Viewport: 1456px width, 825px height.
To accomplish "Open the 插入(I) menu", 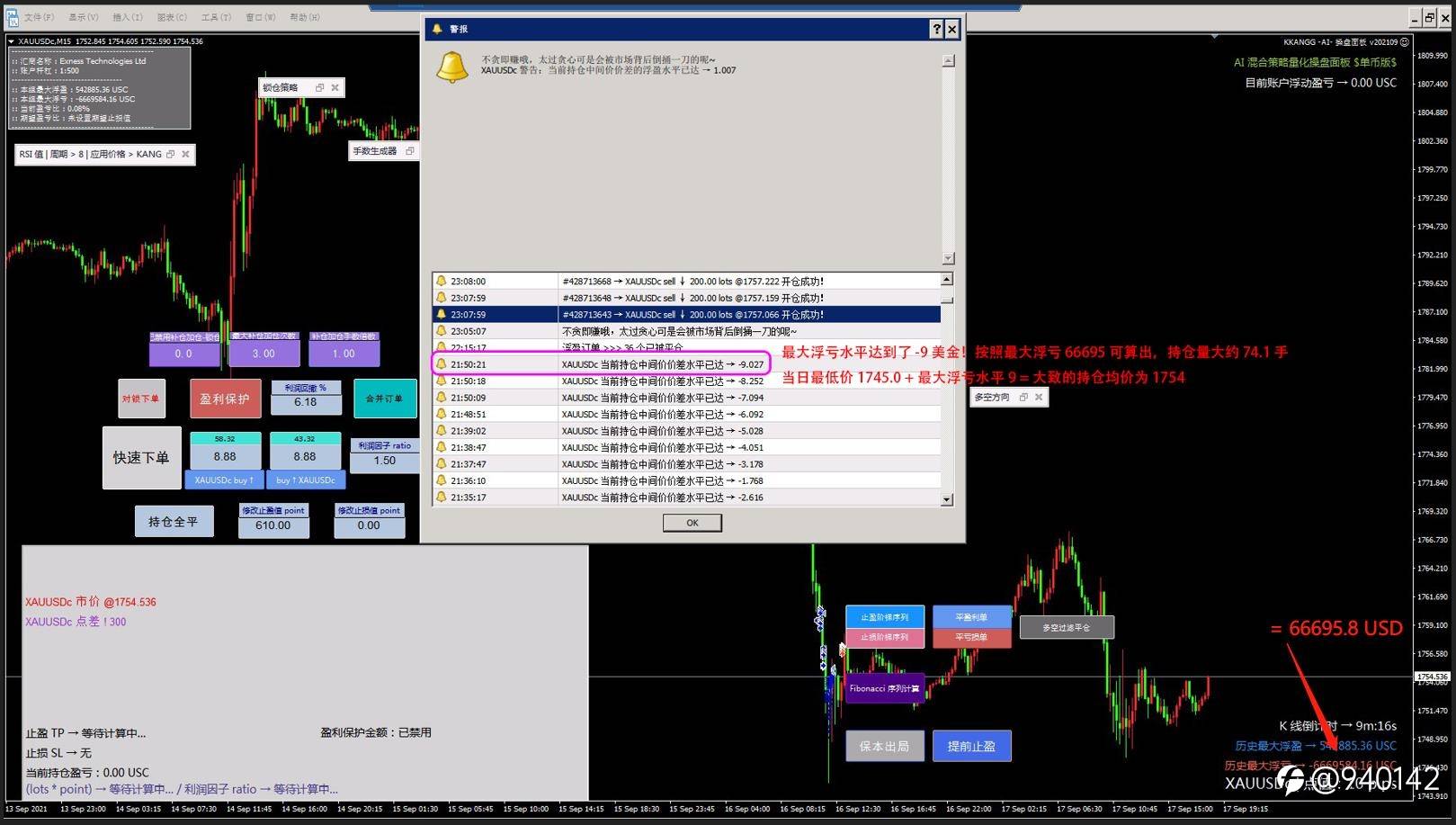I will [128, 17].
